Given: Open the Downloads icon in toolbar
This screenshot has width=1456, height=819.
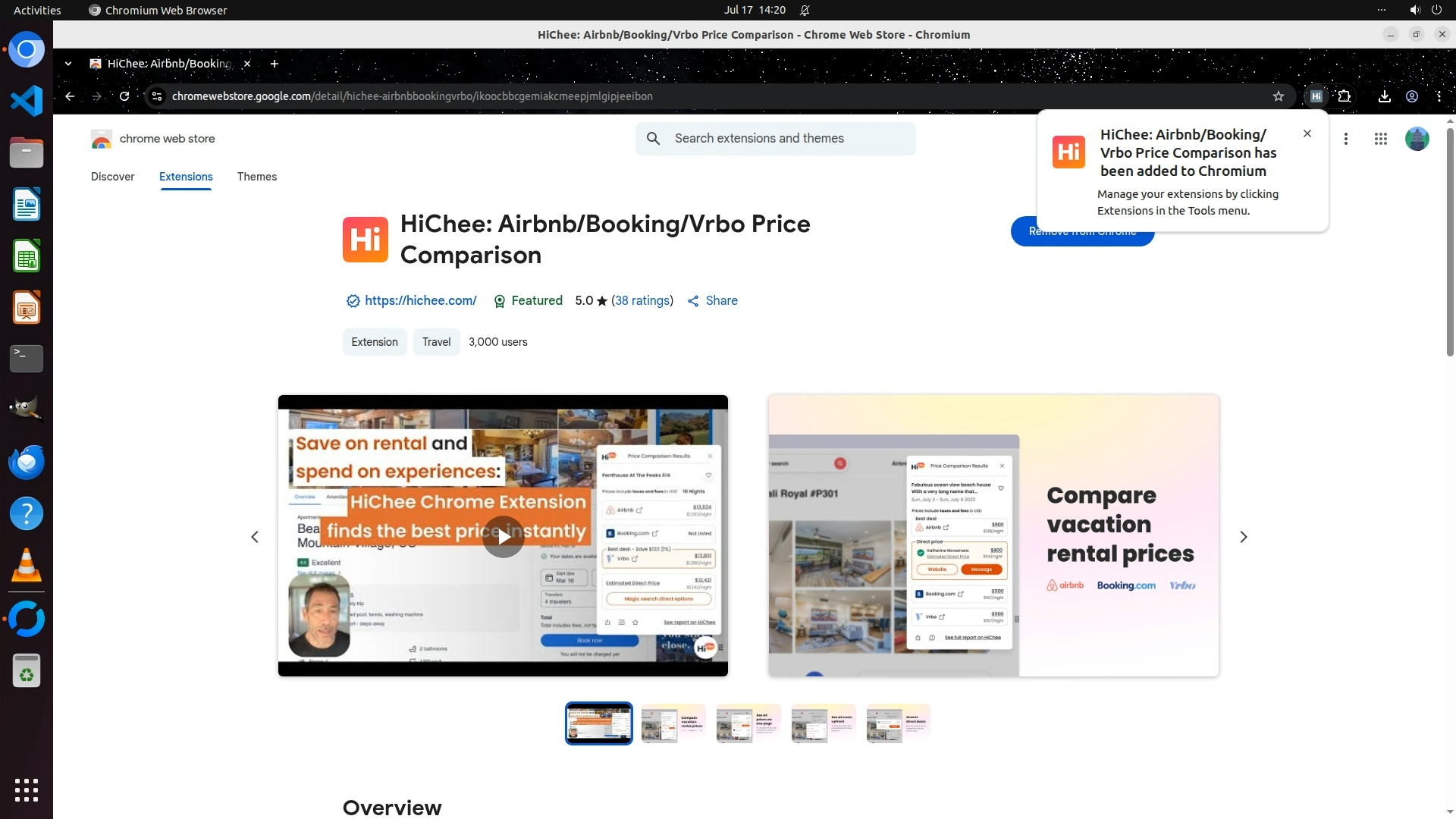Looking at the screenshot, I should [1384, 96].
